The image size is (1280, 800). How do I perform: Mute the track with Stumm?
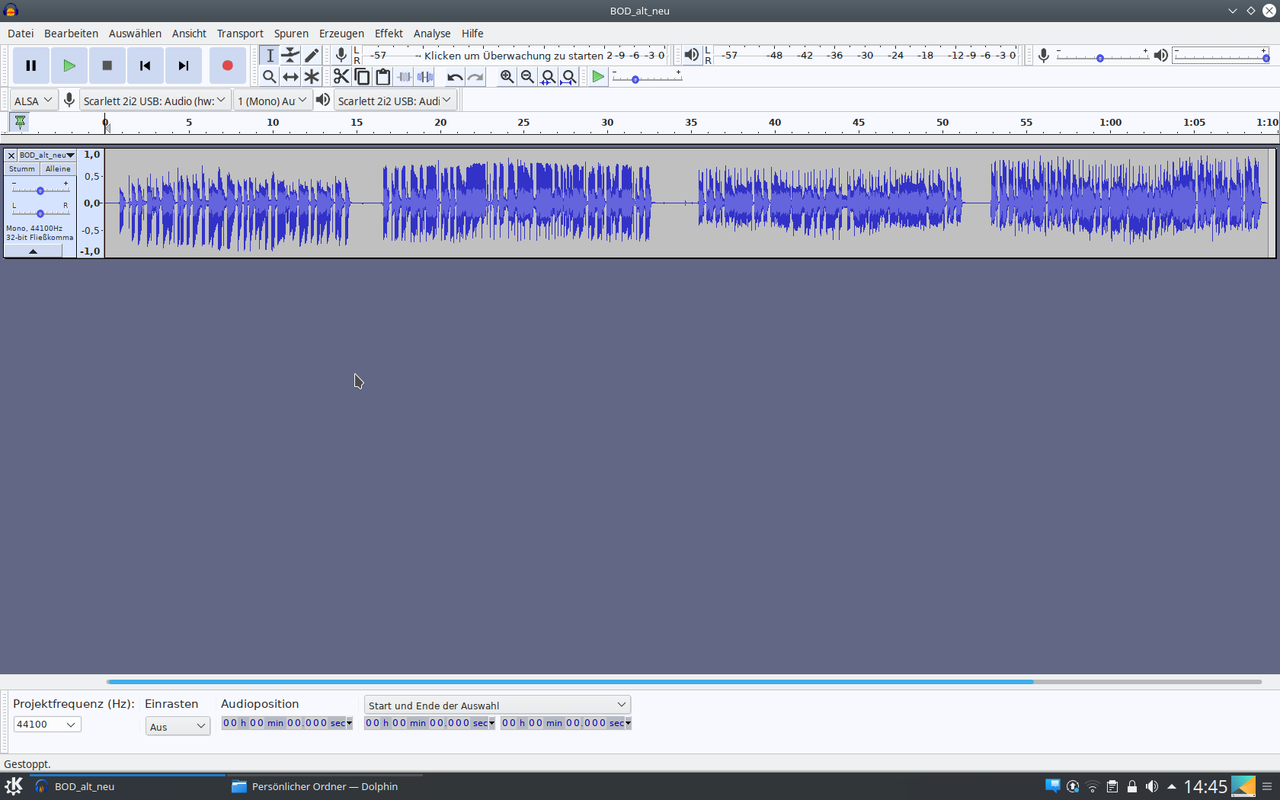(22, 169)
